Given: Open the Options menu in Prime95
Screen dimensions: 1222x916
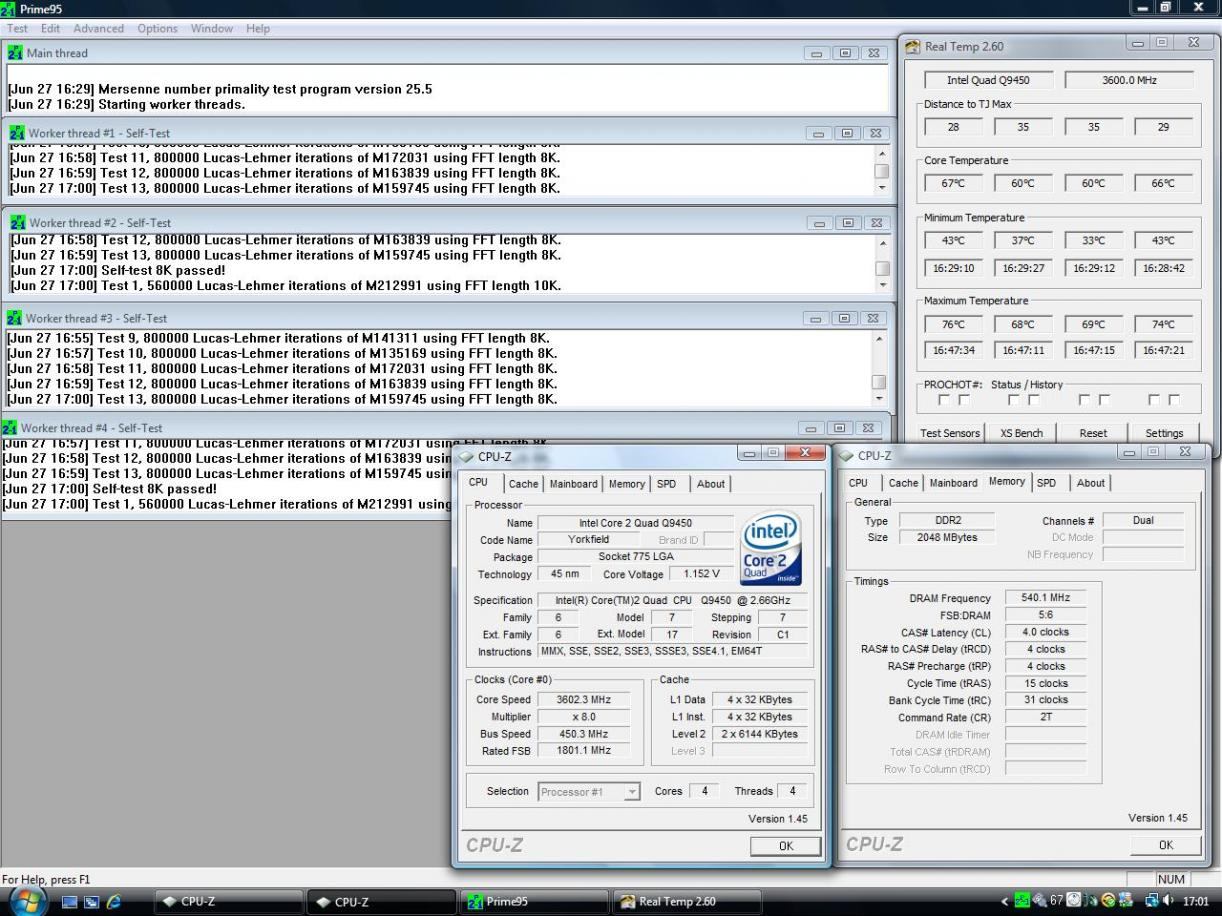Looking at the screenshot, I should [157, 29].
